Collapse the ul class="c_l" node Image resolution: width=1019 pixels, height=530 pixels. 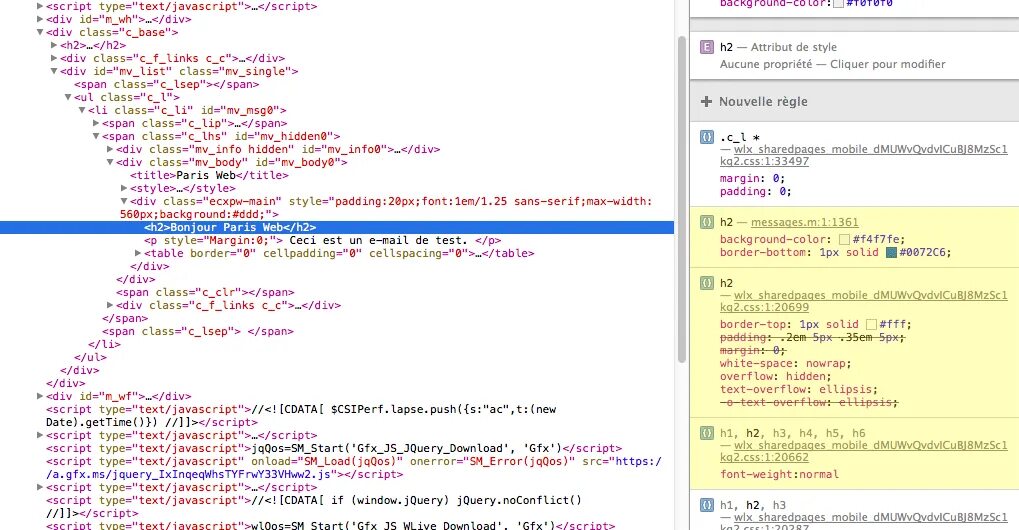point(68,97)
